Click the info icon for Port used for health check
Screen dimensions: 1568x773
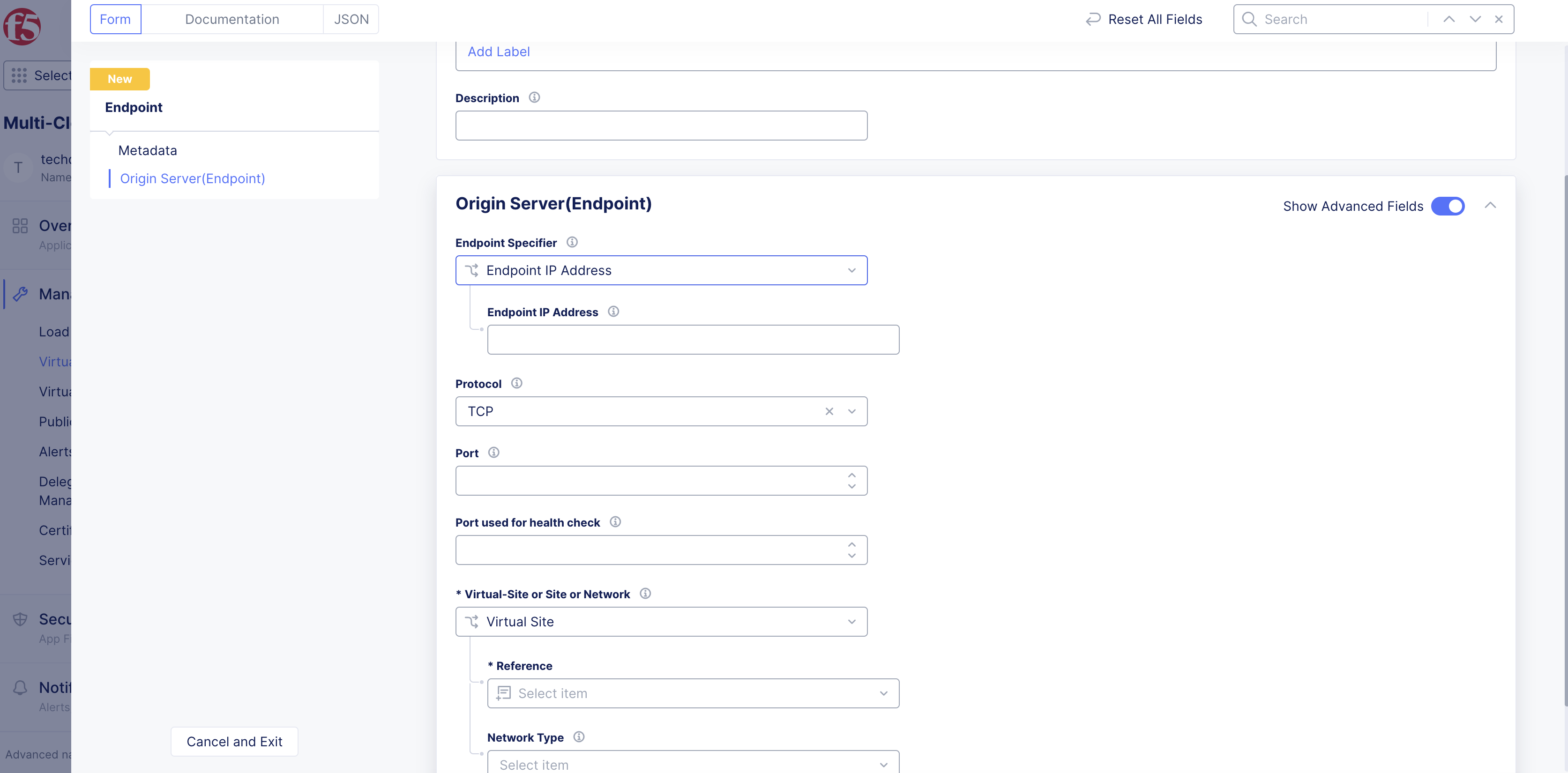tap(615, 521)
